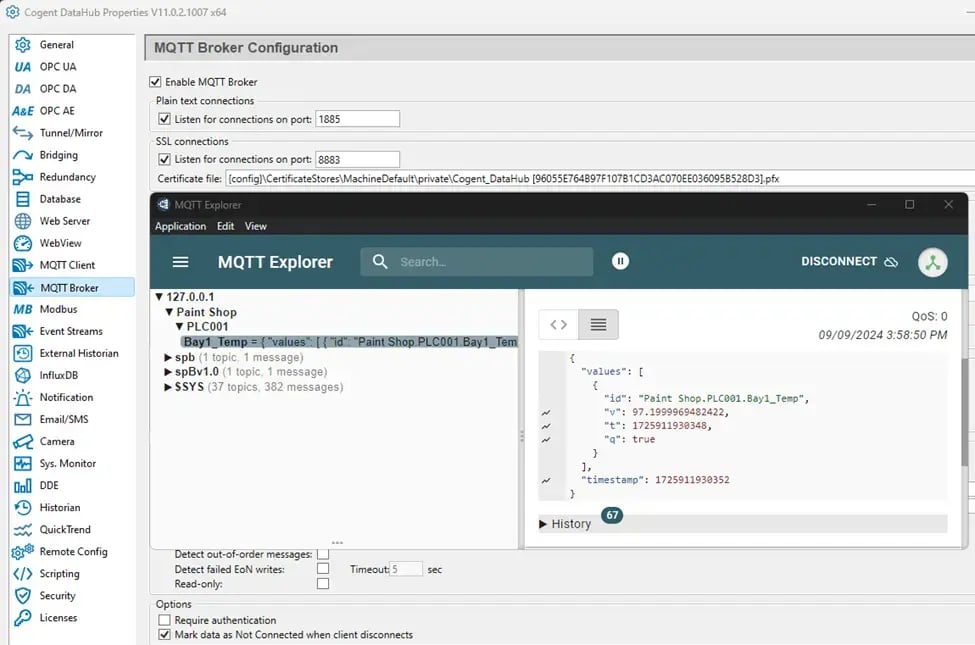975x645 pixels.
Task: Enable the Require authentication option
Action: [x=163, y=619]
